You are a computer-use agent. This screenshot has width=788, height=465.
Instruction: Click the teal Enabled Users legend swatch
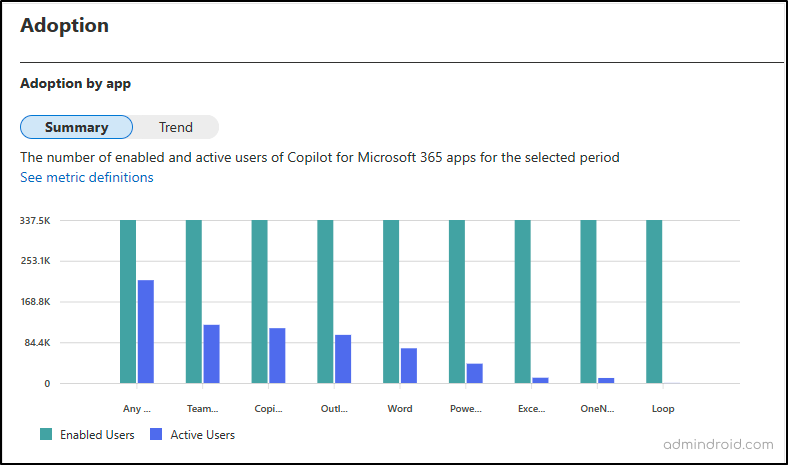[46, 435]
